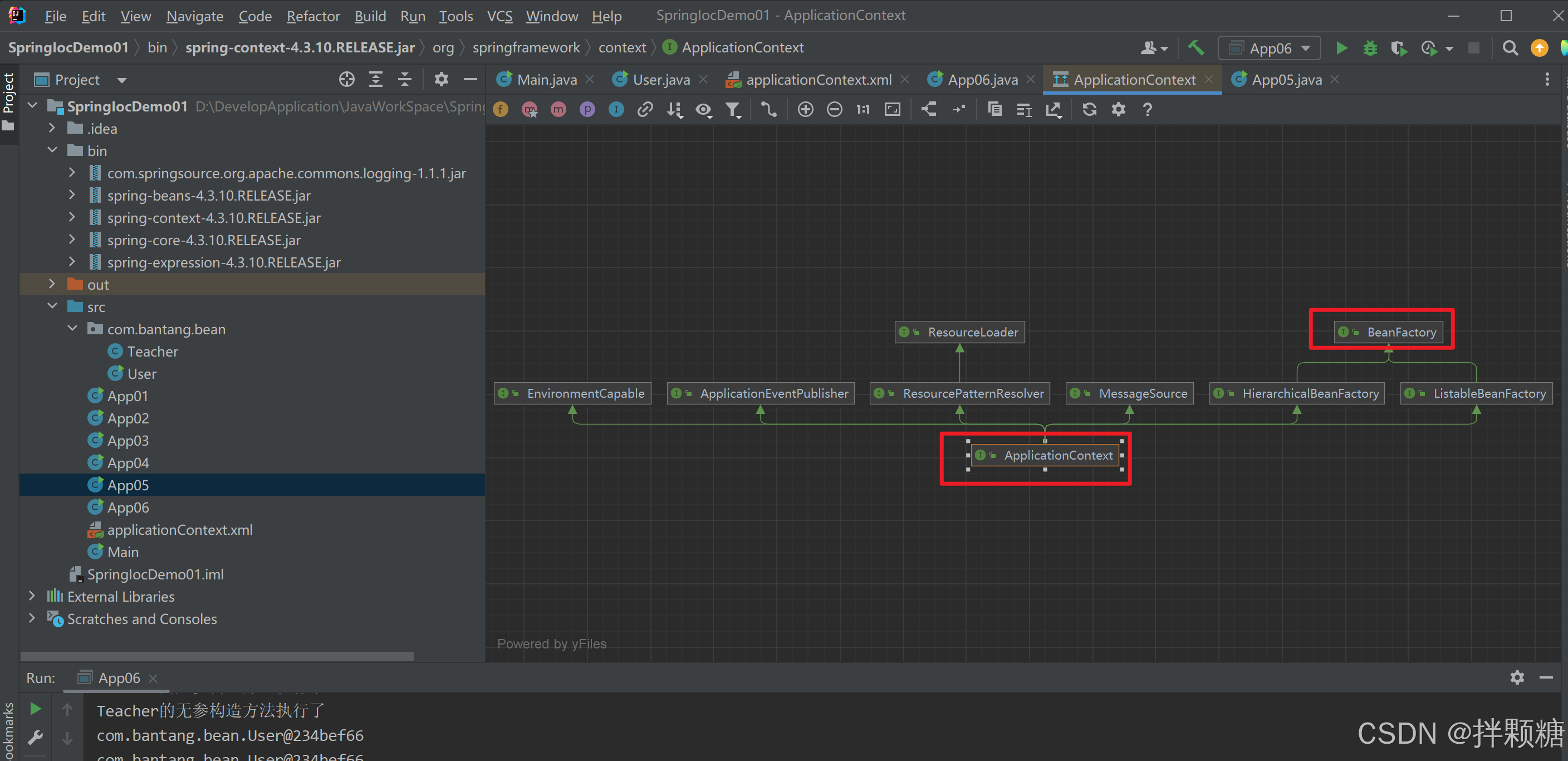1568x761 pixels.
Task: Click zoom out diagram icon
Action: pyautogui.click(x=835, y=110)
